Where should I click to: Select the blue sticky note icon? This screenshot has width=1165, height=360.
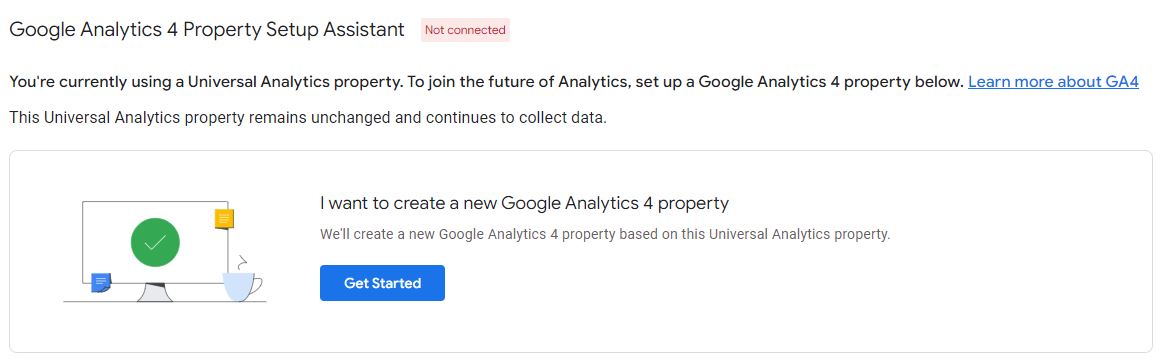tap(101, 282)
